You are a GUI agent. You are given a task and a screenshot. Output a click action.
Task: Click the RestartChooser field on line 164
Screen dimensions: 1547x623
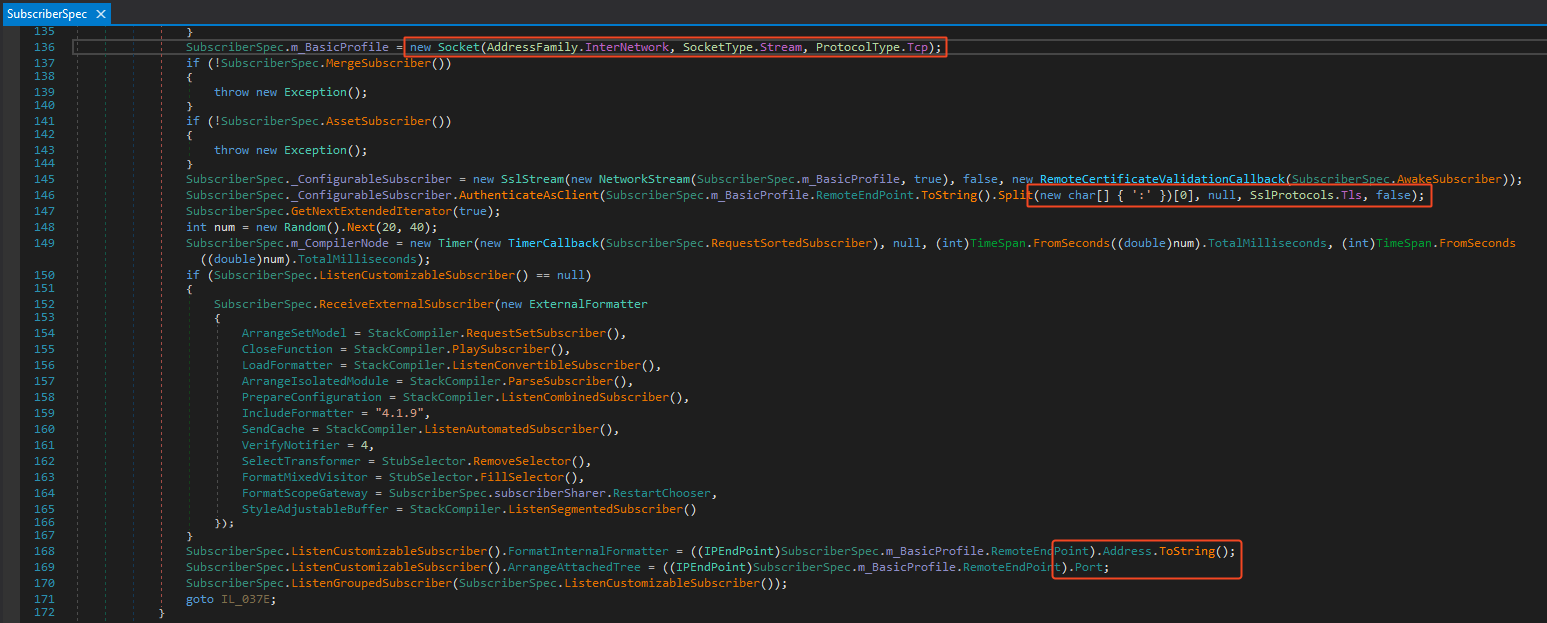(662, 493)
